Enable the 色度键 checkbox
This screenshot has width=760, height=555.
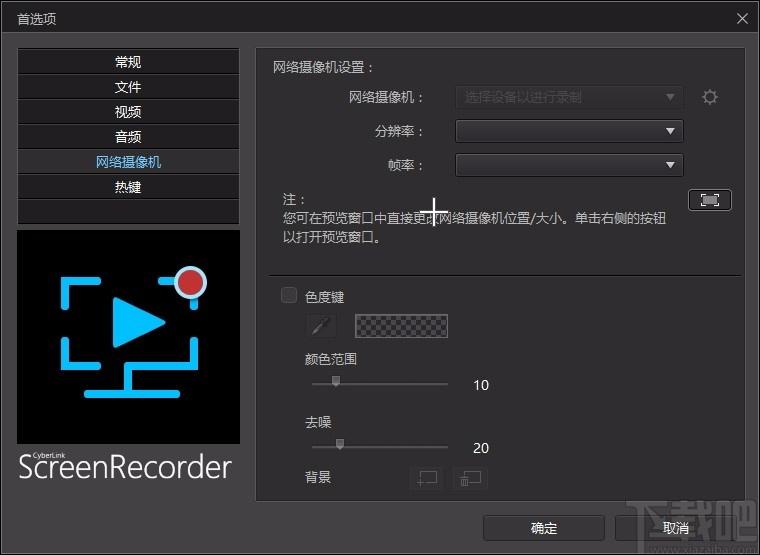[x=289, y=295]
